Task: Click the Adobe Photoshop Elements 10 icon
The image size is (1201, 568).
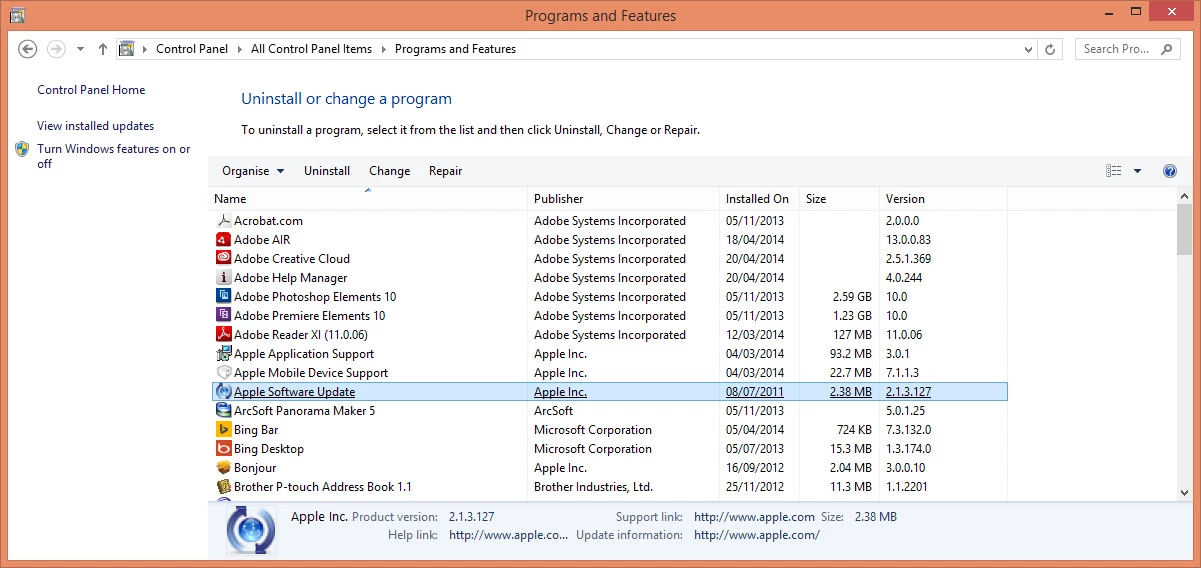Action: pyautogui.click(x=224, y=297)
